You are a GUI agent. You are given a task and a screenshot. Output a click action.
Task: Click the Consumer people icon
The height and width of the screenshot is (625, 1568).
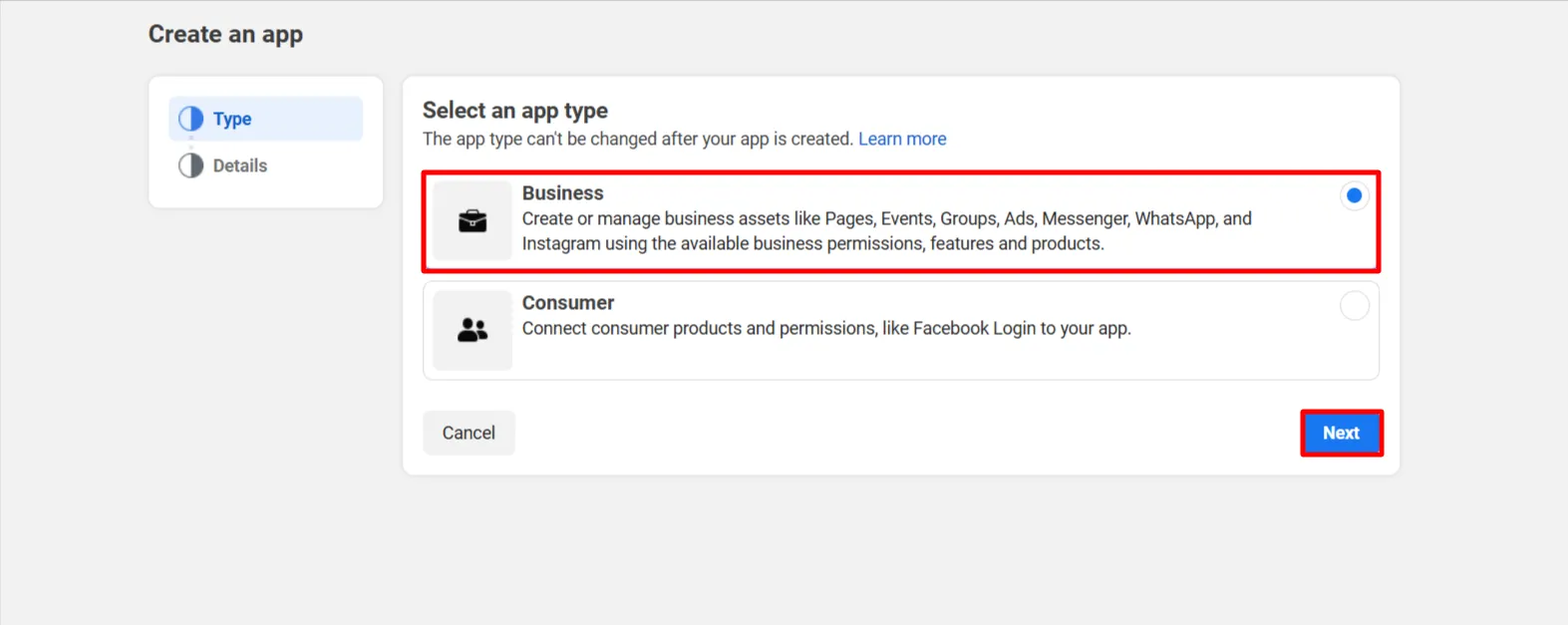click(472, 330)
